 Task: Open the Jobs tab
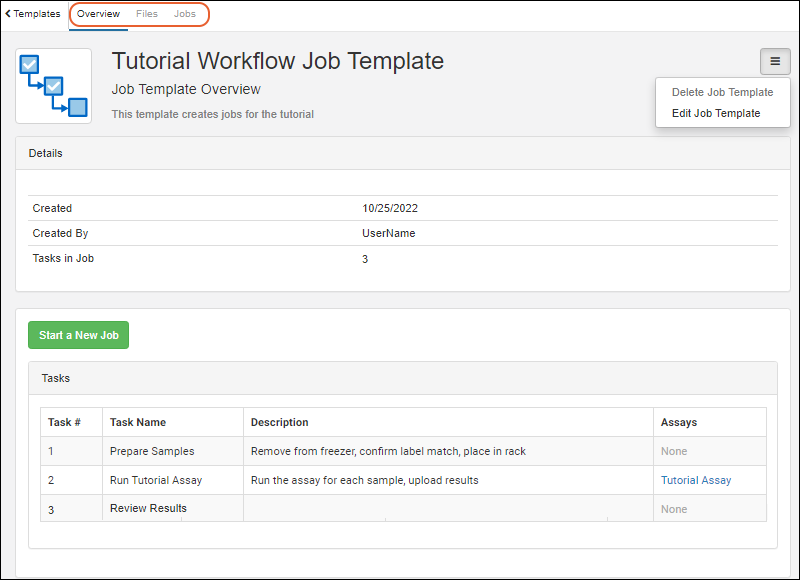[185, 14]
